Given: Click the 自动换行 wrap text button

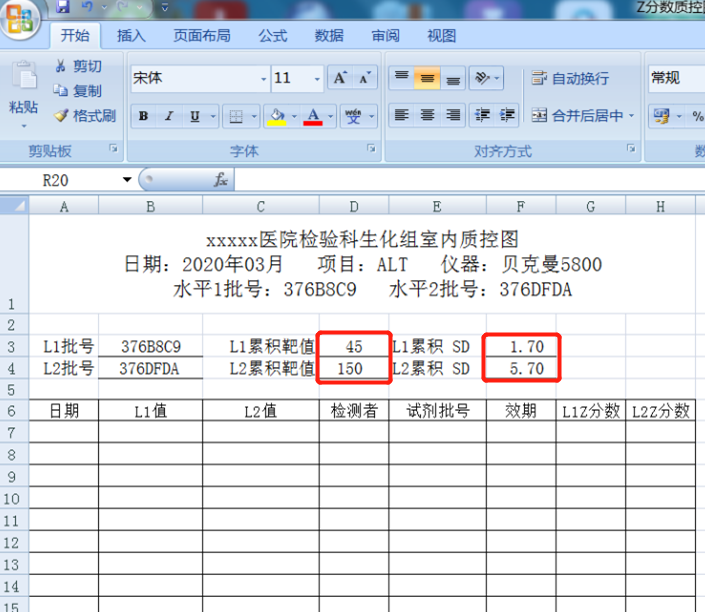Looking at the screenshot, I should tap(570, 78).
